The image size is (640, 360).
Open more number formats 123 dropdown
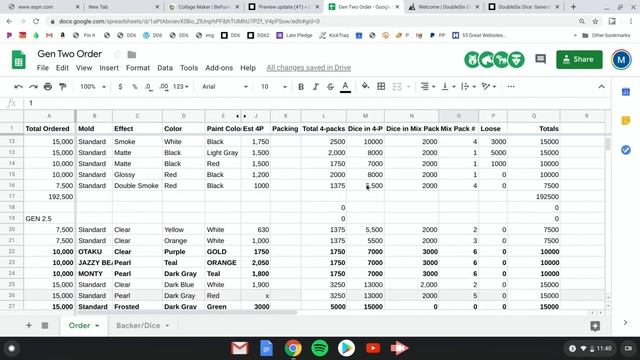coord(180,87)
